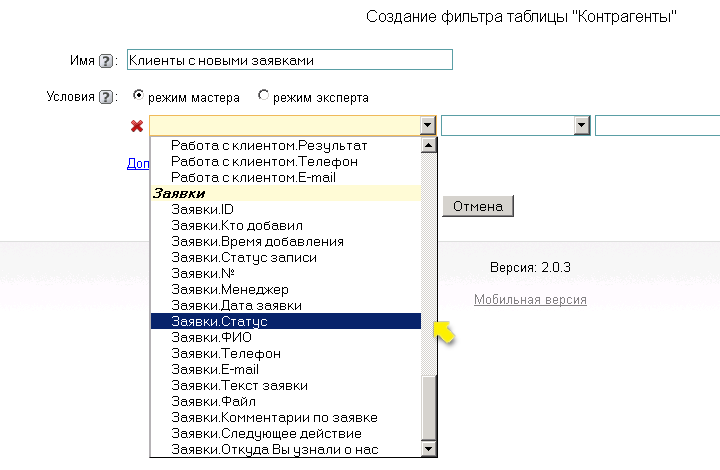Click the help icon next to Имя
The image size is (720, 470).
click(x=106, y=61)
